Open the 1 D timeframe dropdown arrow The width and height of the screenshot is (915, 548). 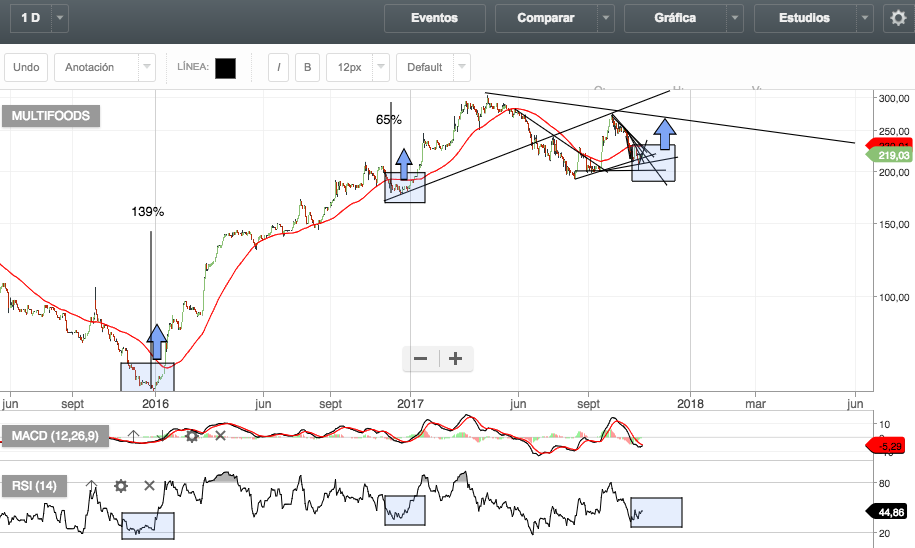pos(60,18)
